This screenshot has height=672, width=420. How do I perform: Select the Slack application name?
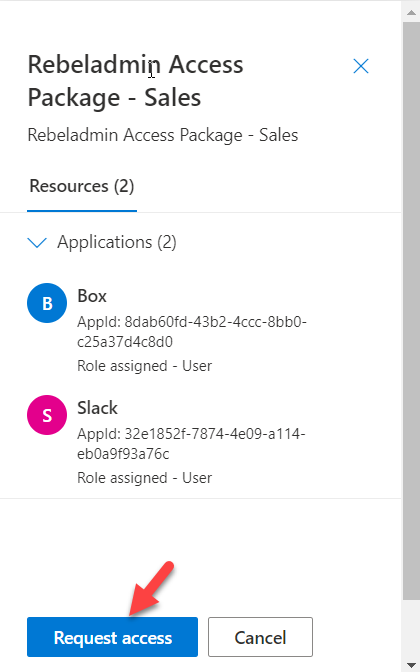(97, 408)
